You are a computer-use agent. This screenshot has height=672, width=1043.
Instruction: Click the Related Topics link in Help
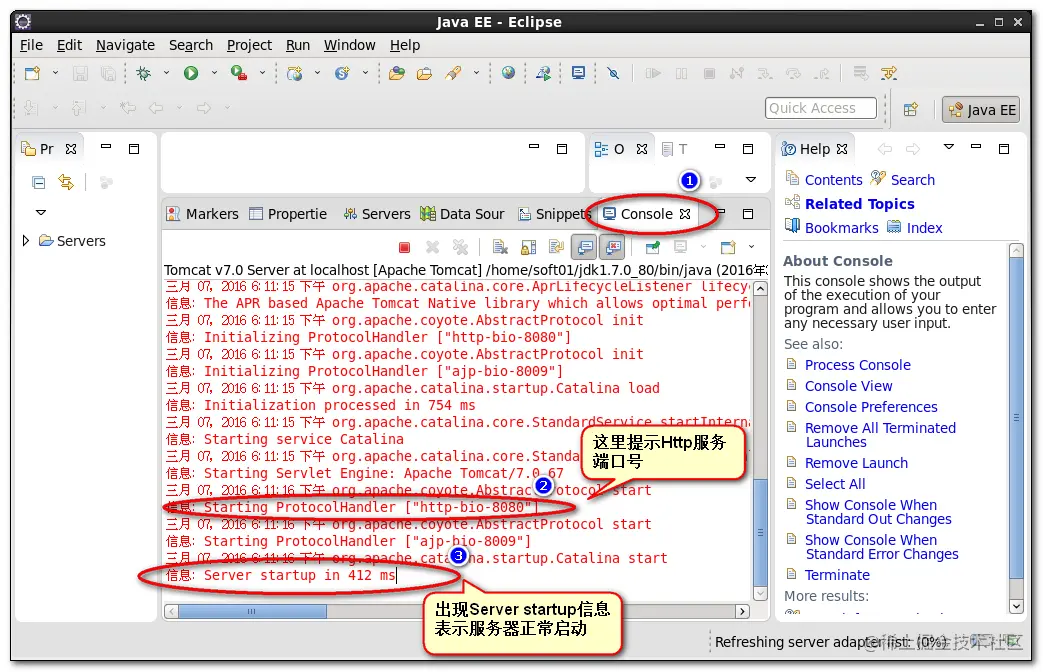coord(859,204)
